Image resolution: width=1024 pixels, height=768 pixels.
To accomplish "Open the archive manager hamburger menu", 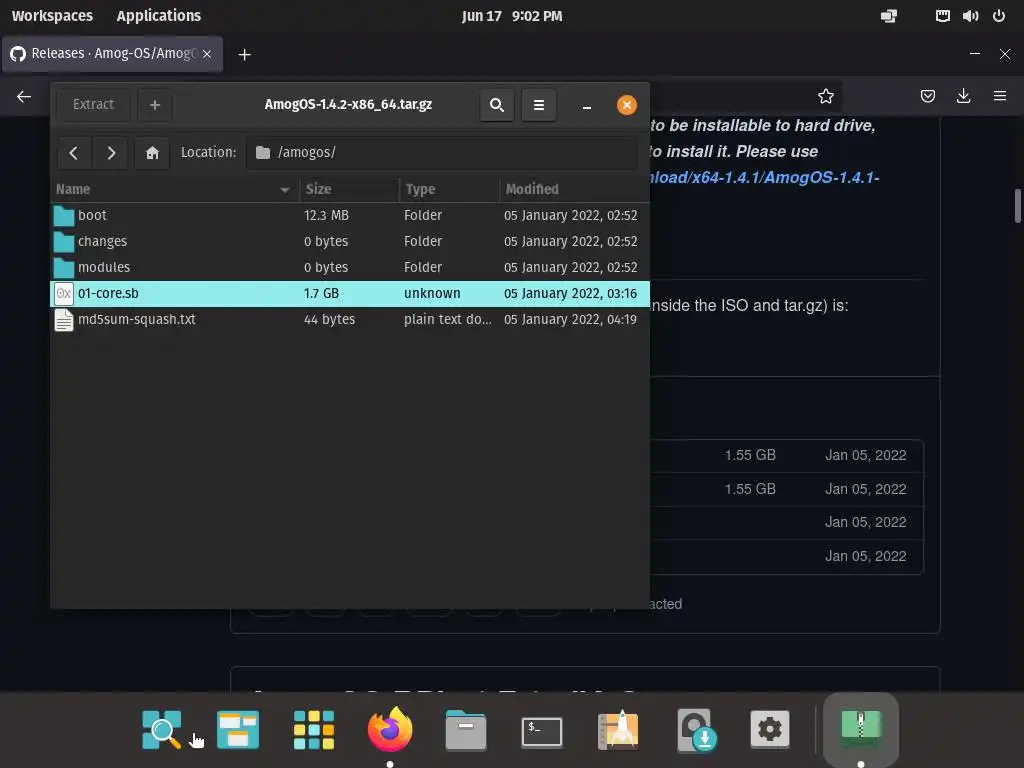I will (x=539, y=104).
